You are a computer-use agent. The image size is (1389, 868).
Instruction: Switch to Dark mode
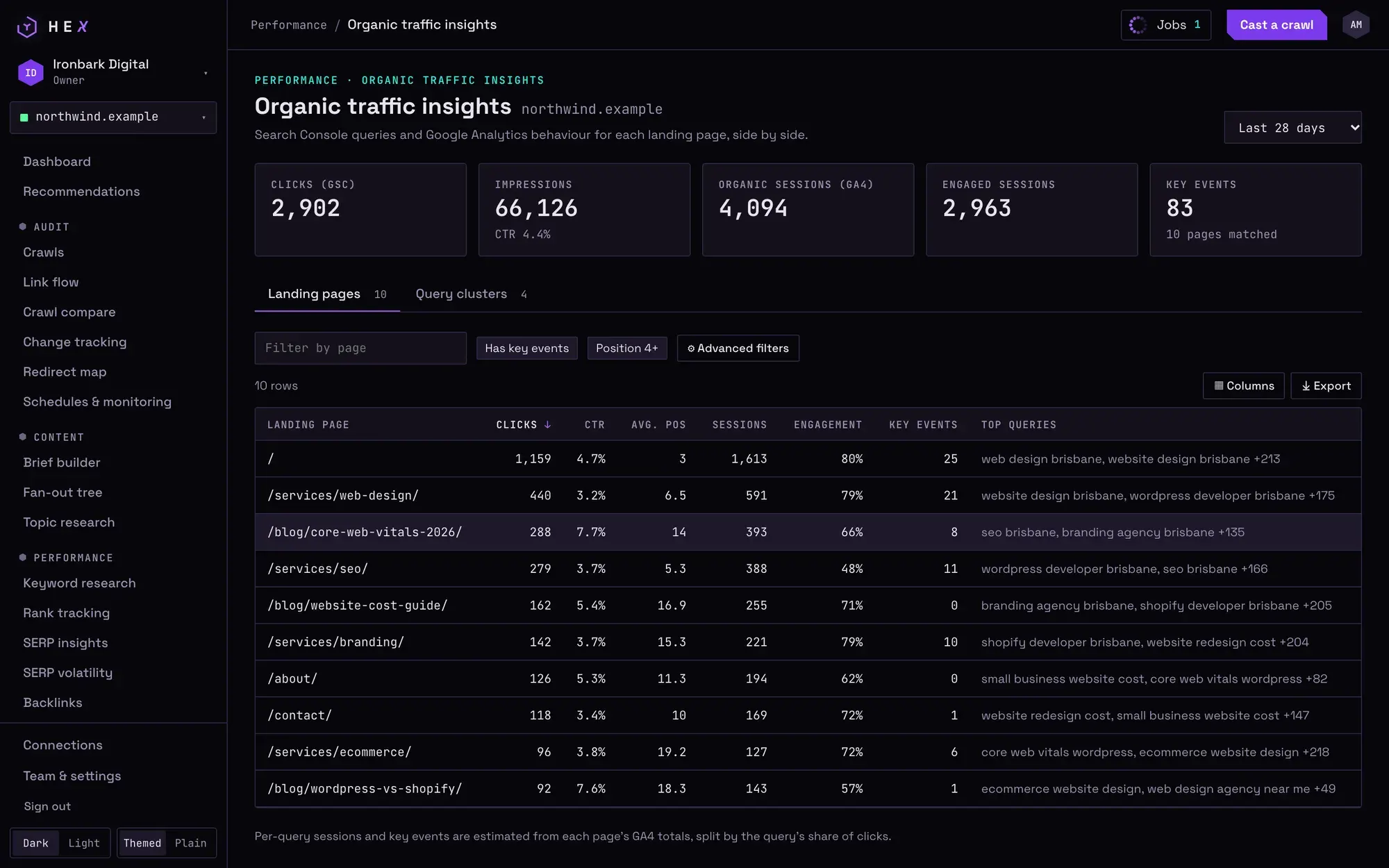point(35,843)
